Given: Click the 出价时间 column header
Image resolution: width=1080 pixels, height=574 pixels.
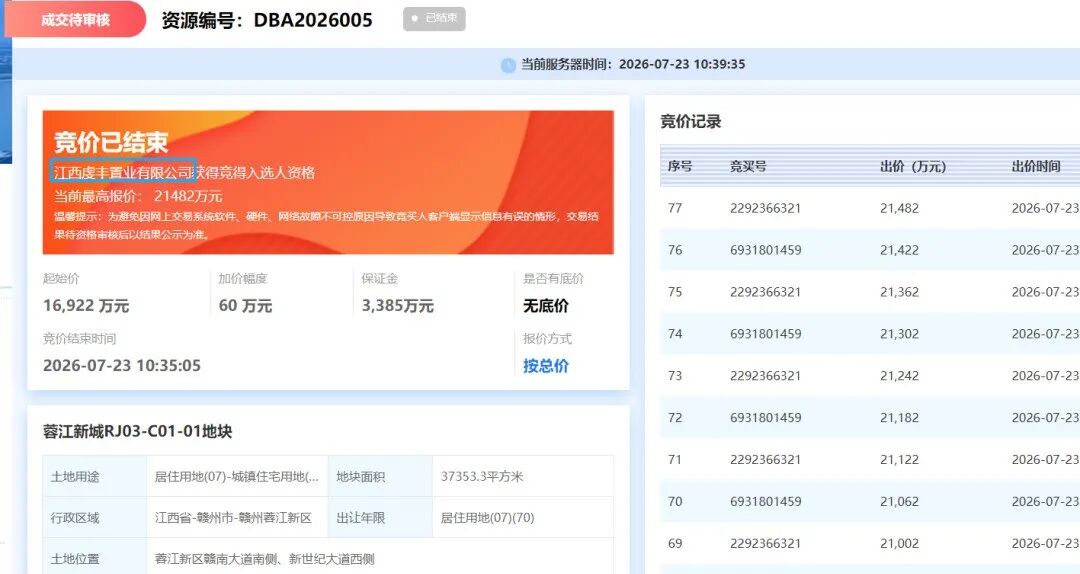Looking at the screenshot, I should point(1035,166).
